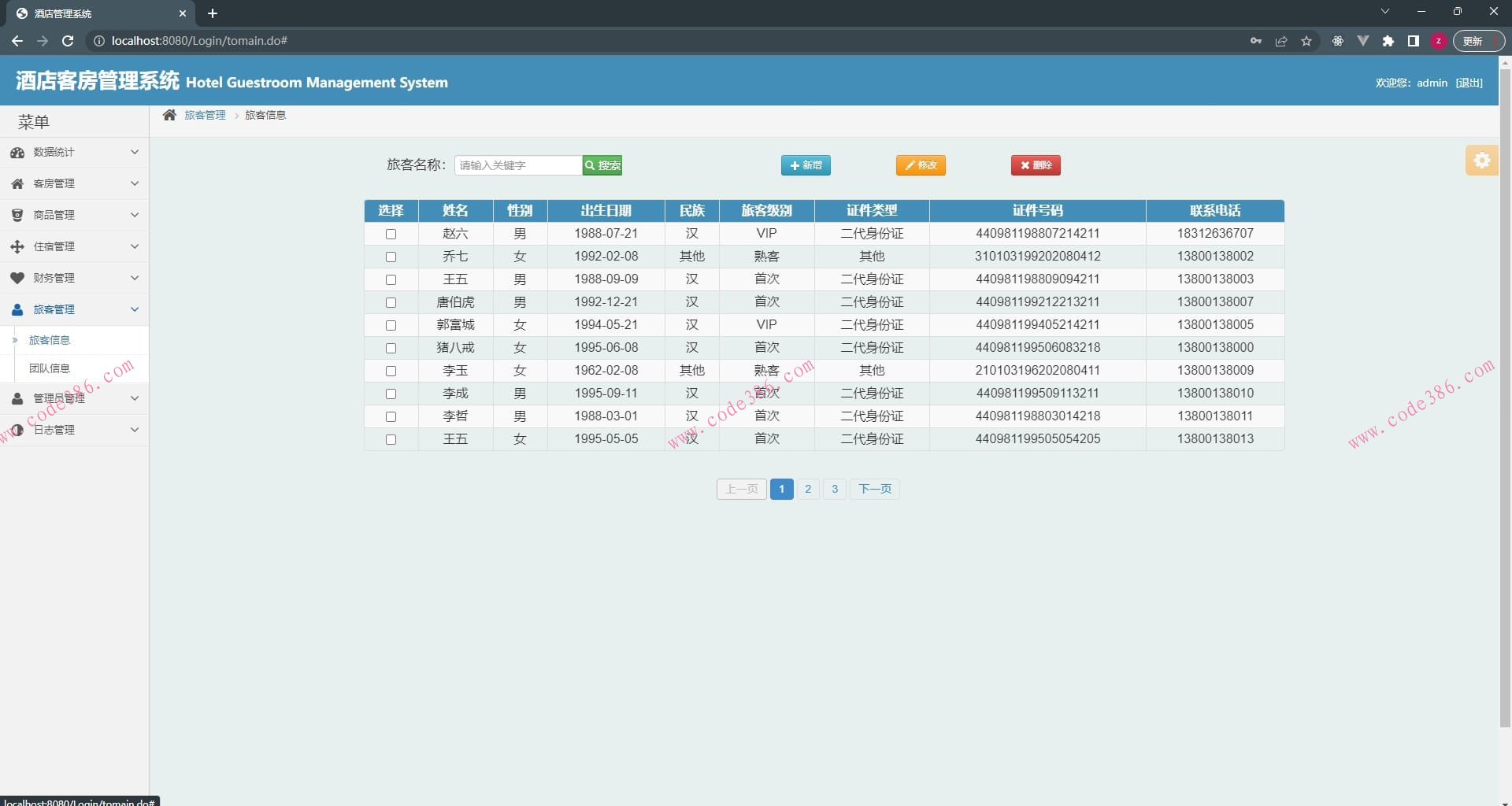
Task: Click the red 删除 button
Action: [1036, 165]
